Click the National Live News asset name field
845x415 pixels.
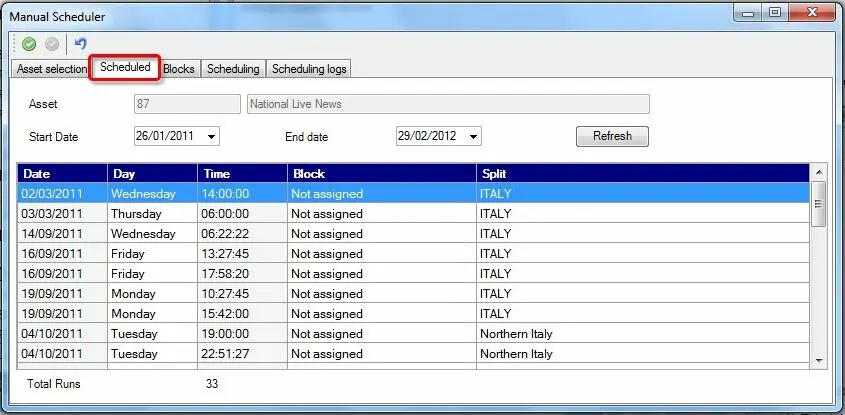coord(447,104)
